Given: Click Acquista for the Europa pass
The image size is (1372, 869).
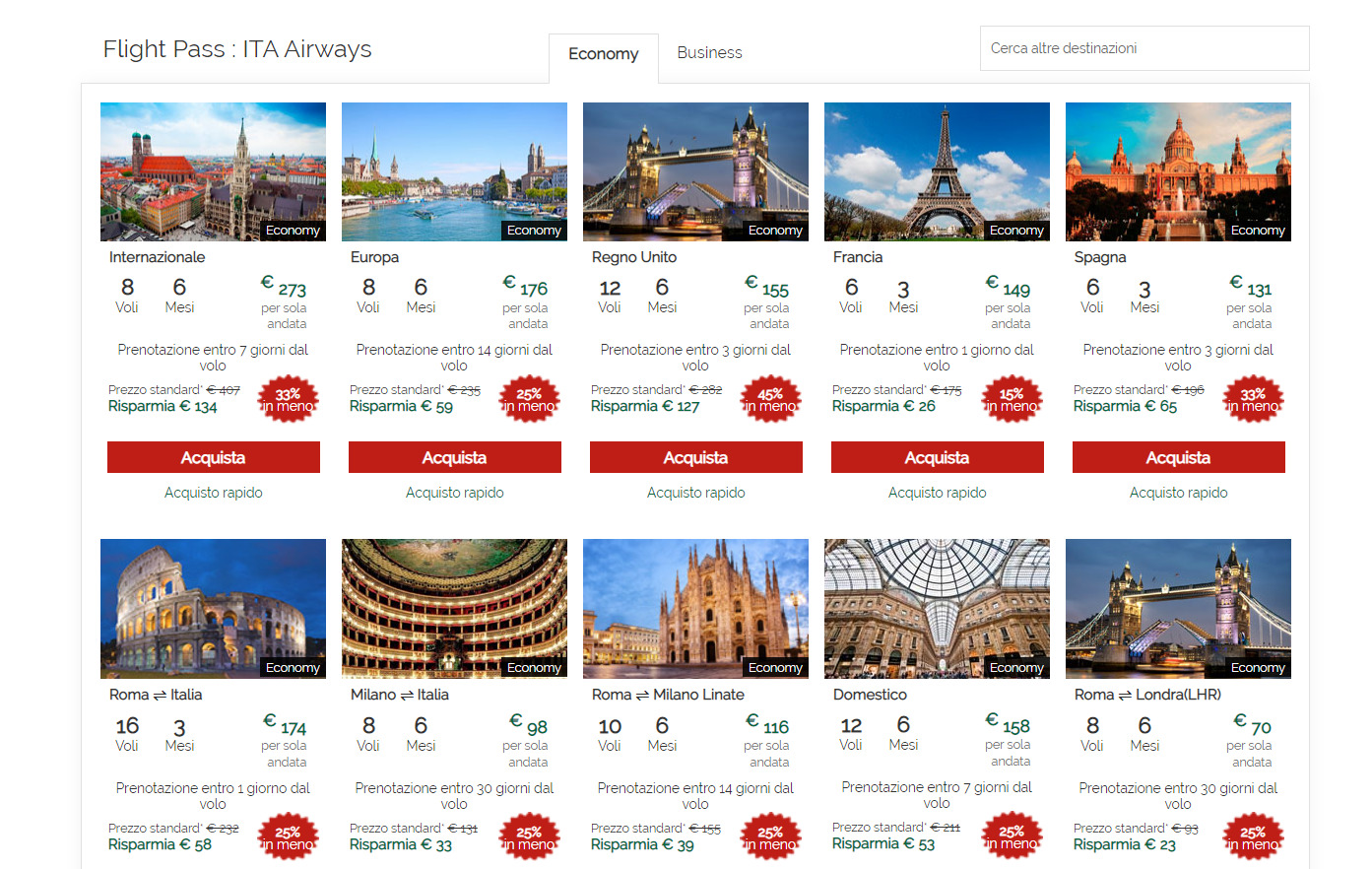Looking at the screenshot, I should 455,457.
